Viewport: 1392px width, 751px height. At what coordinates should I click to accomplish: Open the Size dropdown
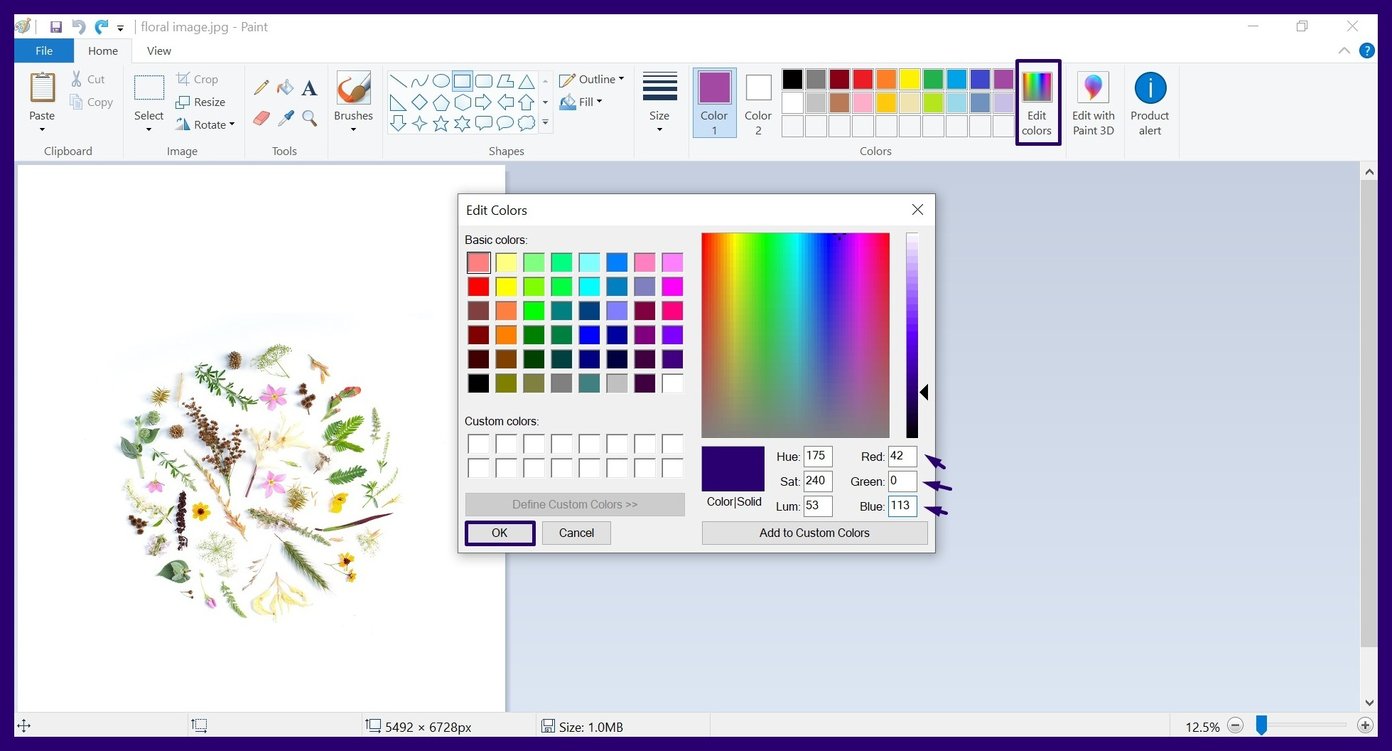coord(659,100)
